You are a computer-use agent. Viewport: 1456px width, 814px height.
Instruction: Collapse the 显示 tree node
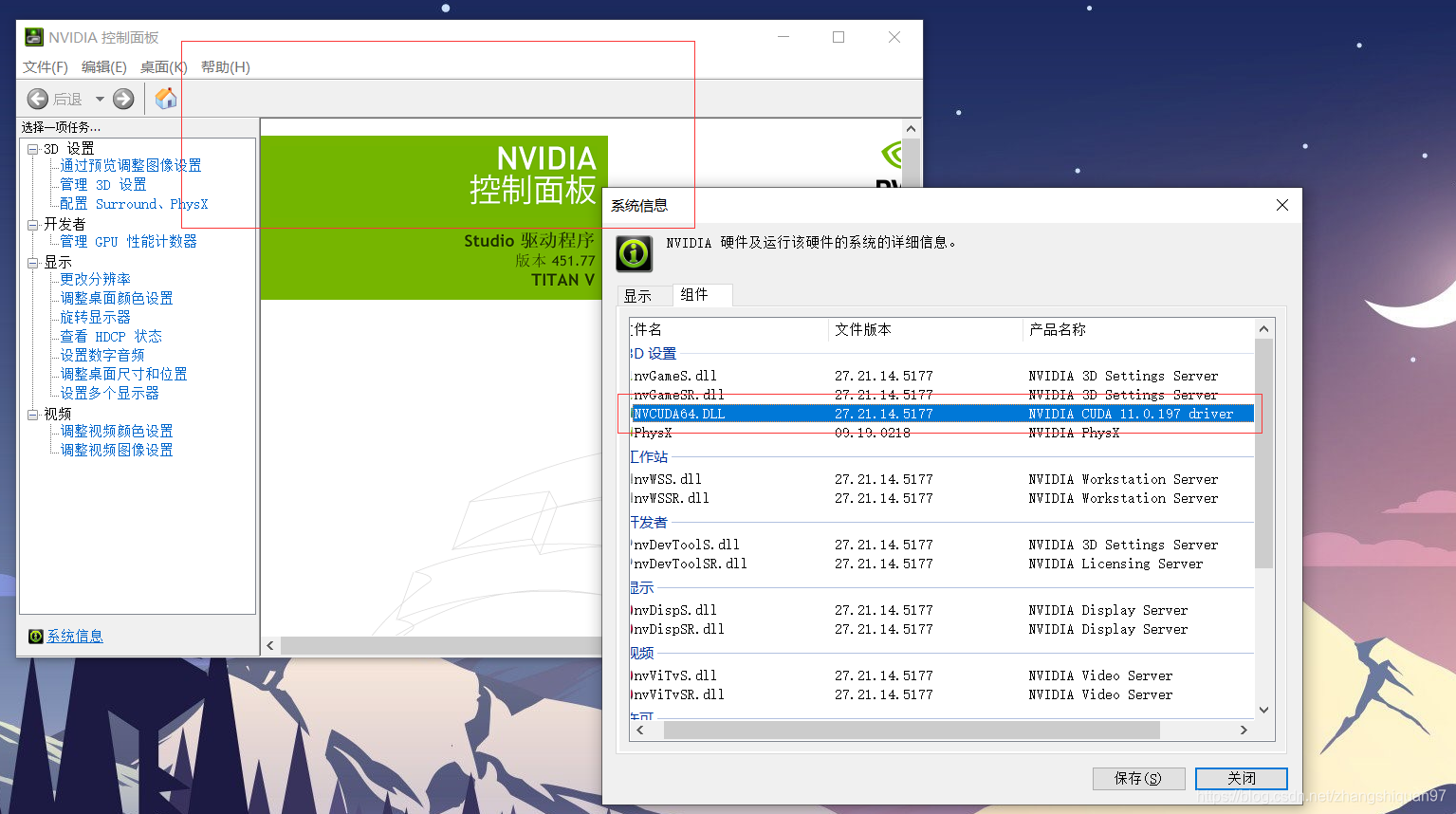[x=33, y=263]
